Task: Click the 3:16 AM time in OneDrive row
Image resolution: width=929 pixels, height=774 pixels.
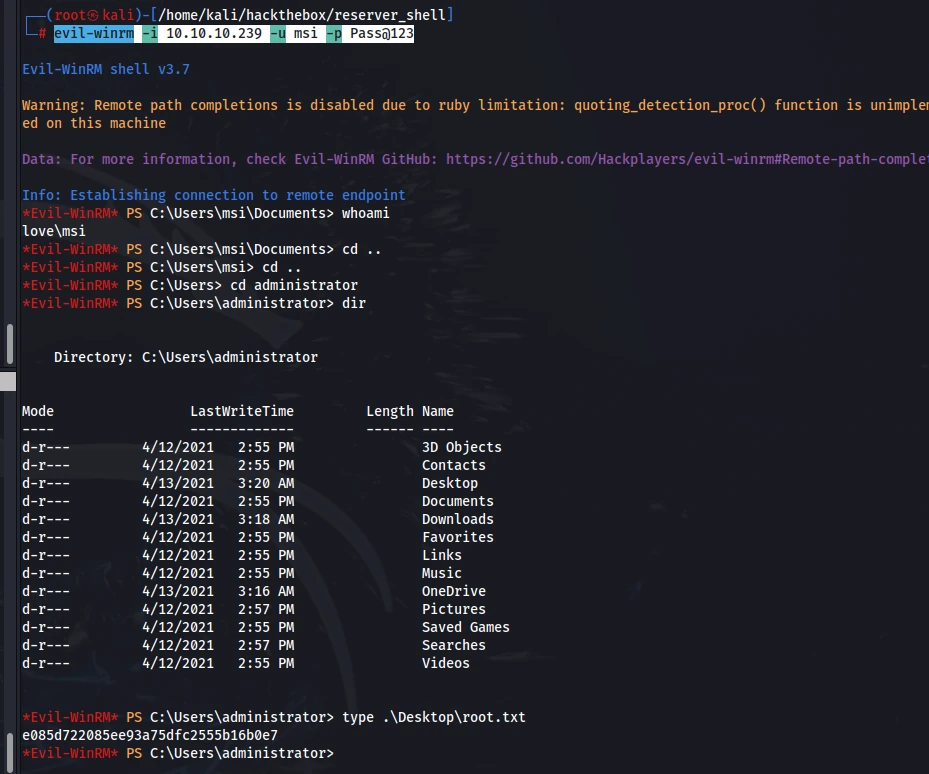Action: coord(266,591)
